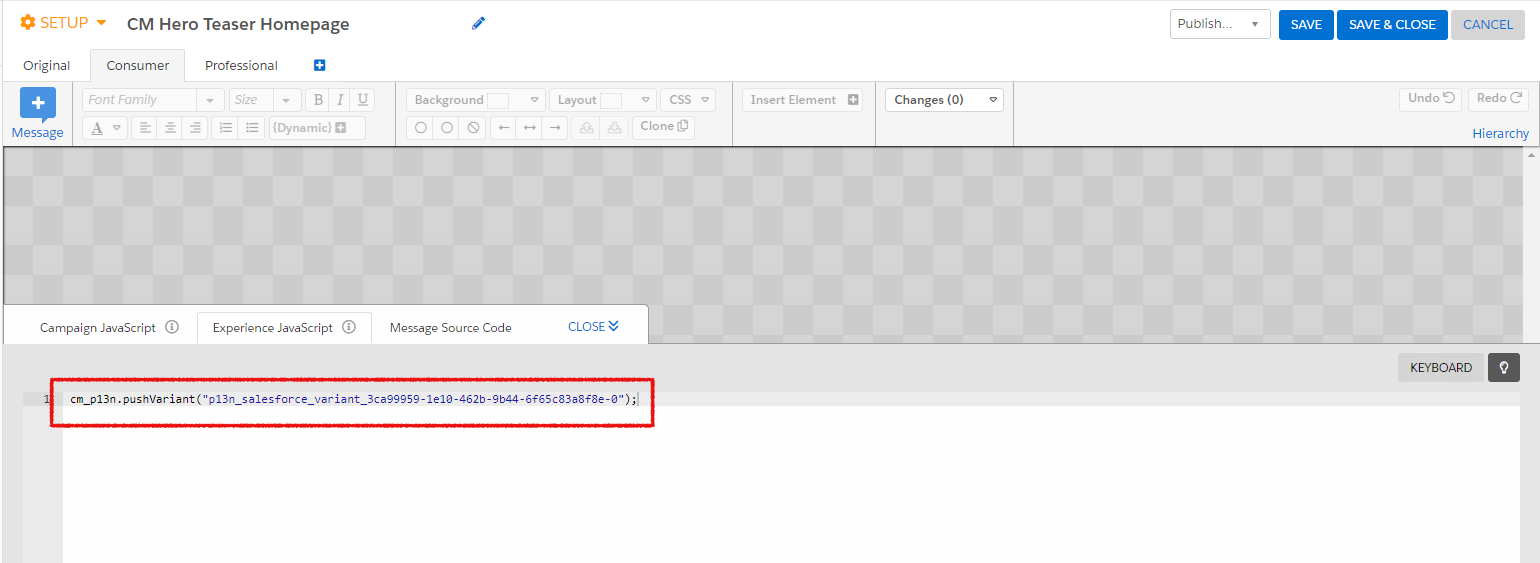This screenshot has height=563, width=1540.
Task: Insert a bulleted list
Action: coord(252,128)
